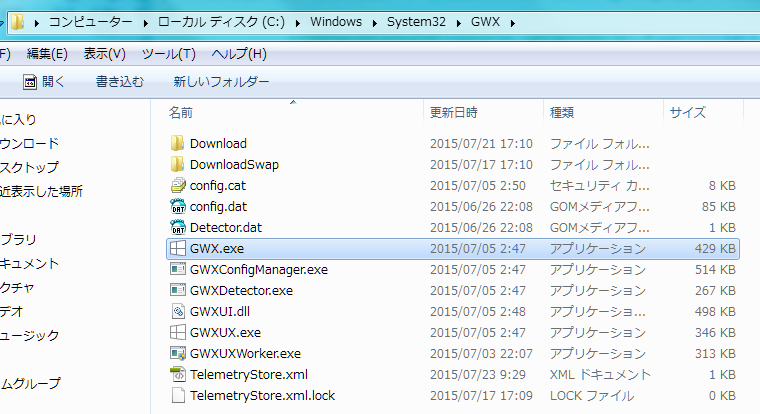Click the XML ドキュメント type cell
The width and height of the screenshot is (760, 414).
(x=600, y=375)
